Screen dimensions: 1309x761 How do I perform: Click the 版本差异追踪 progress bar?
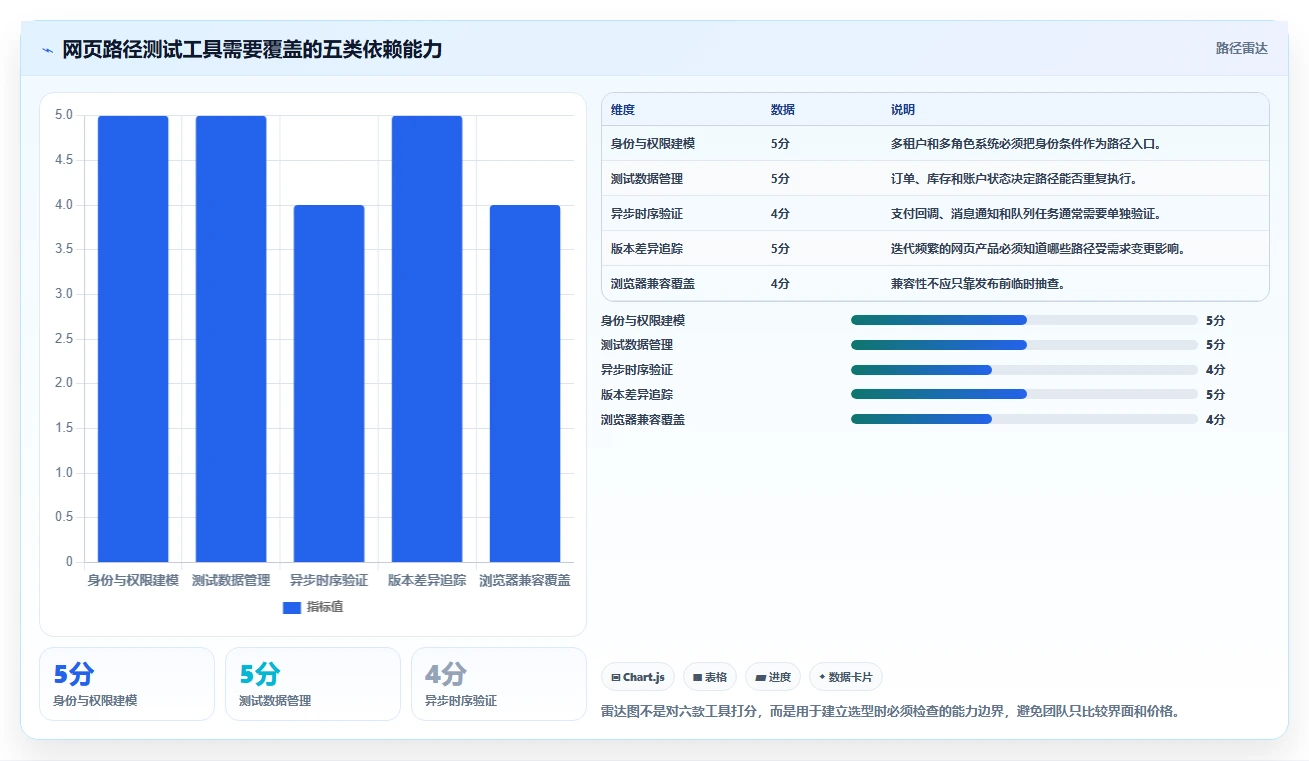click(x=1024, y=394)
